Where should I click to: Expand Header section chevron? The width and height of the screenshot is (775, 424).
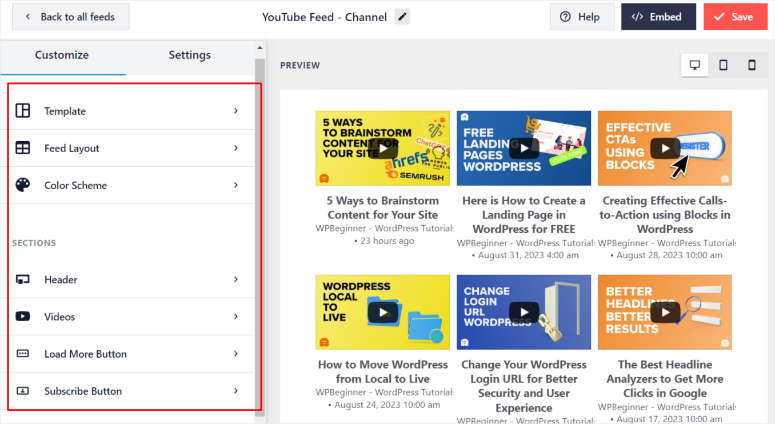pyautogui.click(x=236, y=279)
